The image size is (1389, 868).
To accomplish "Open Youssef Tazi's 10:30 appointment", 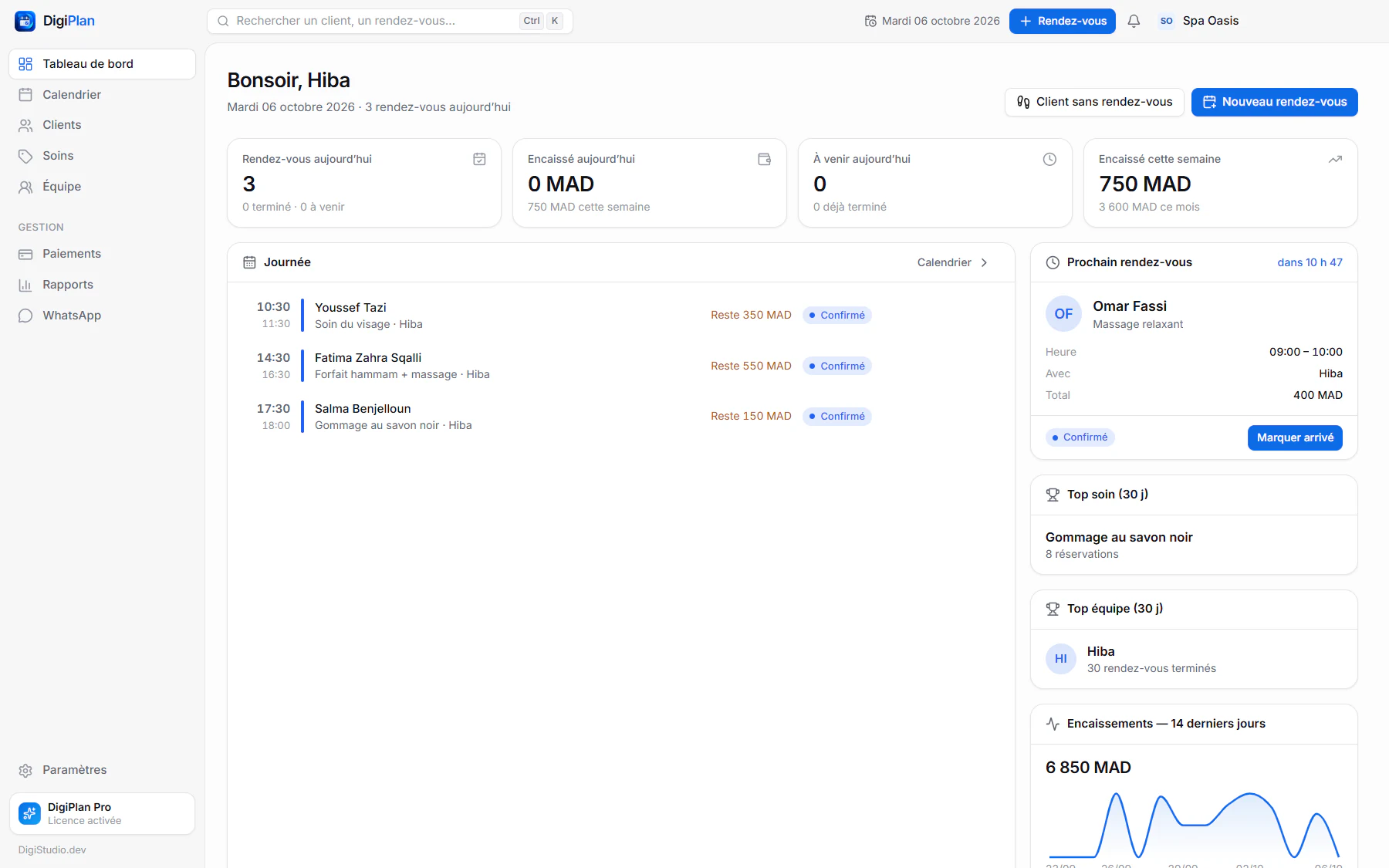I will (x=621, y=315).
